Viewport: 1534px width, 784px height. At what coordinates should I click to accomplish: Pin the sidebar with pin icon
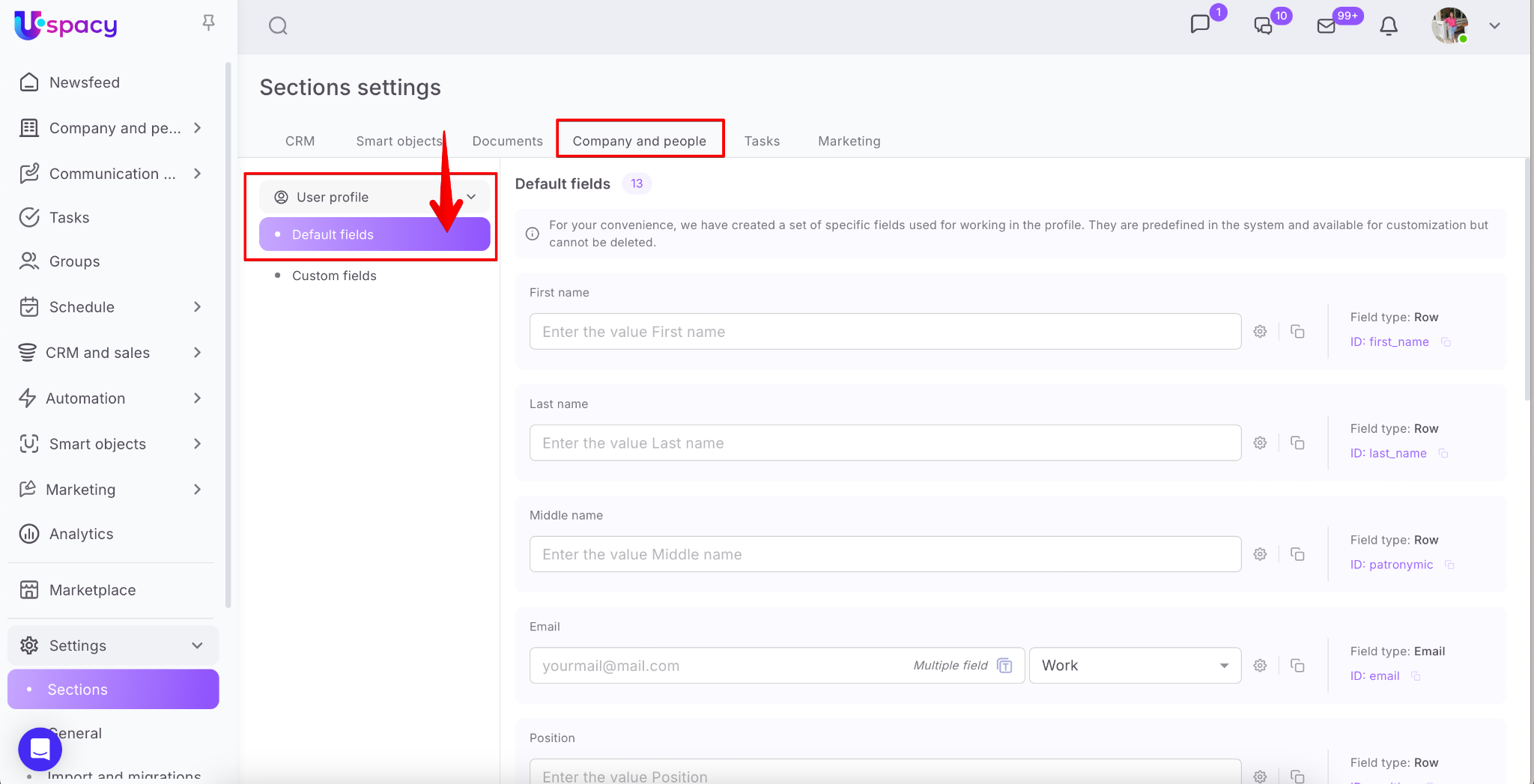click(x=209, y=23)
